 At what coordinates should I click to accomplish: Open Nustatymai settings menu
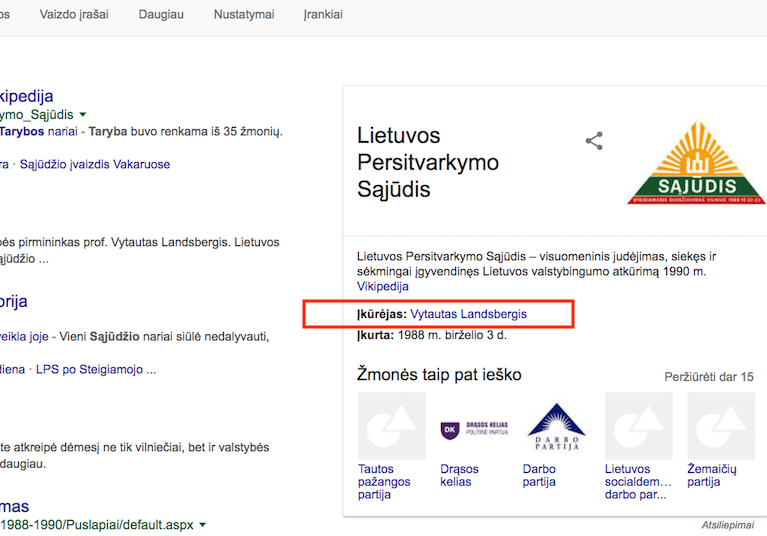point(246,15)
